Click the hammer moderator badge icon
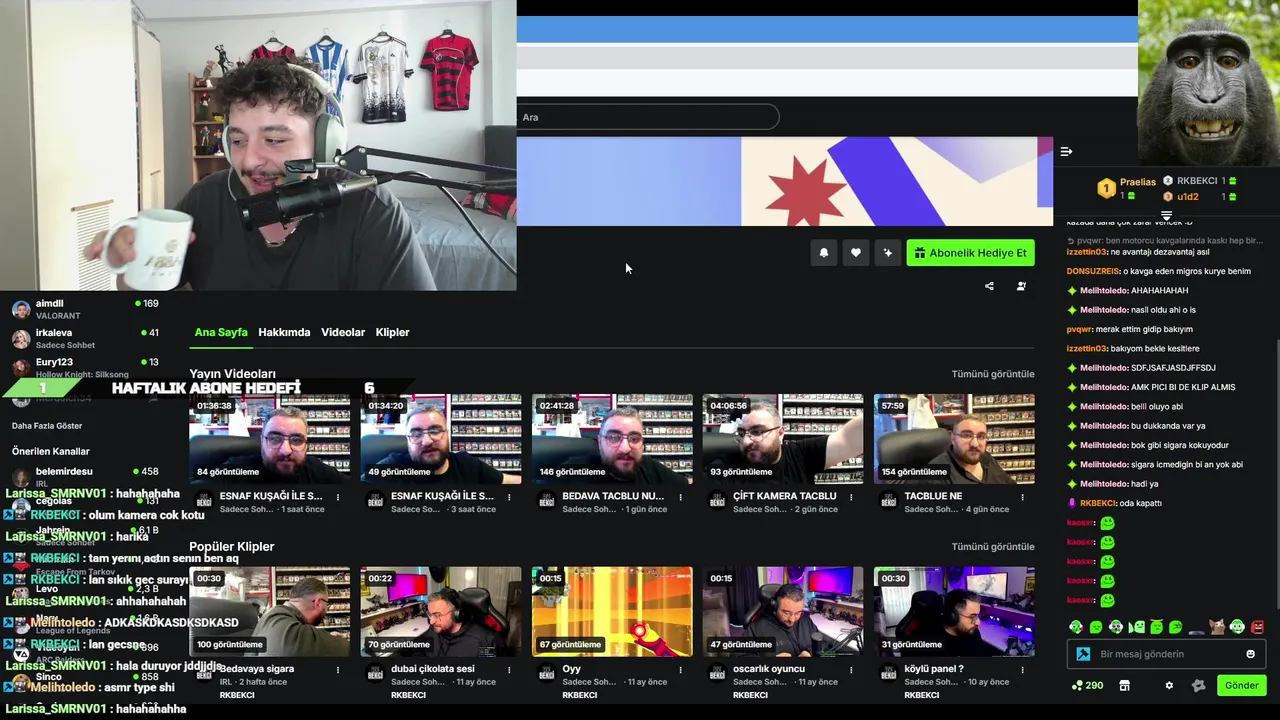This screenshot has height=720, width=1280. 1083,654
